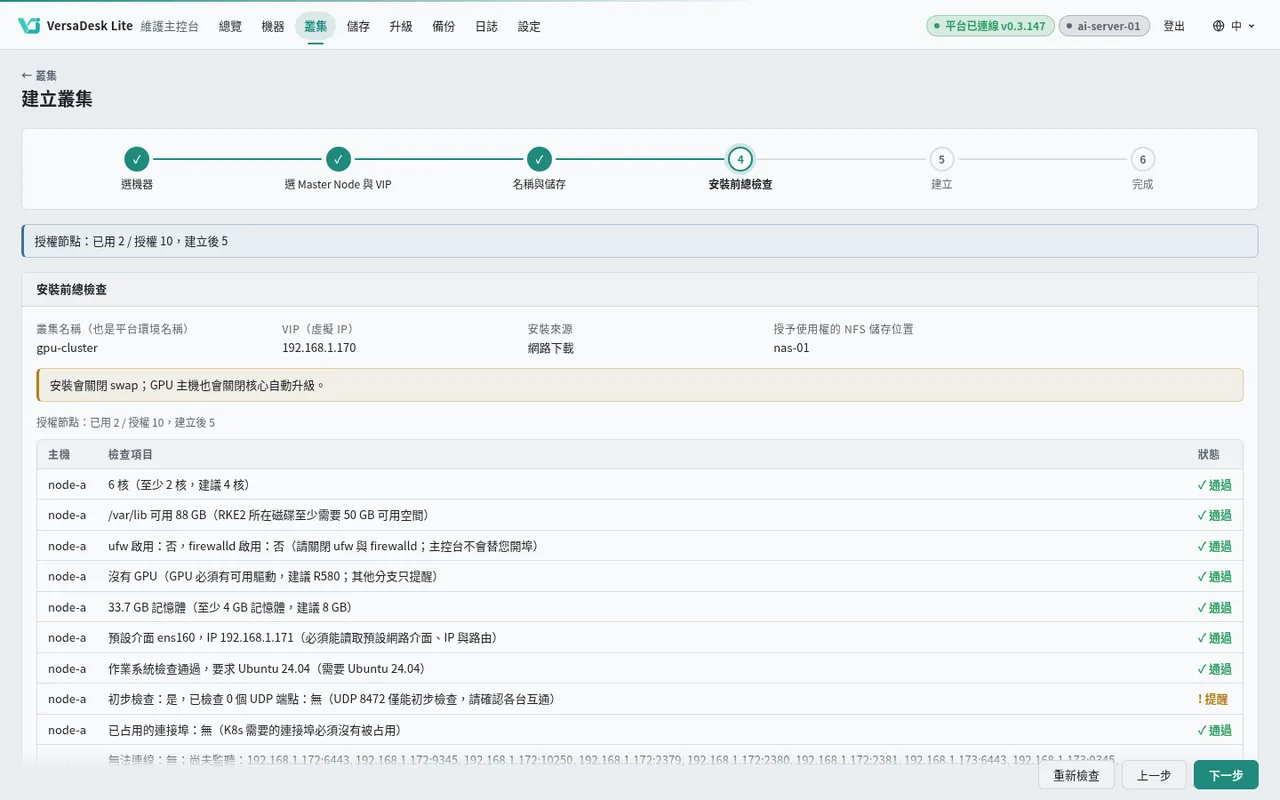
Task: Click the NFS storage value nas-01
Action: click(791, 348)
